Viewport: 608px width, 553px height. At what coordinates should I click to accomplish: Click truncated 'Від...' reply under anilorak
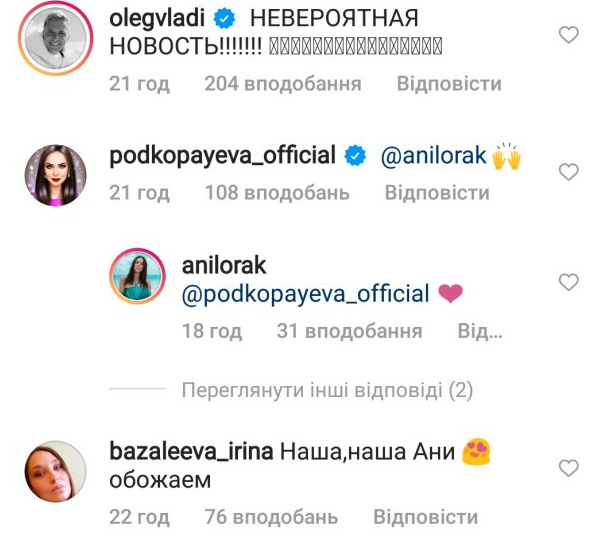[x=480, y=331]
